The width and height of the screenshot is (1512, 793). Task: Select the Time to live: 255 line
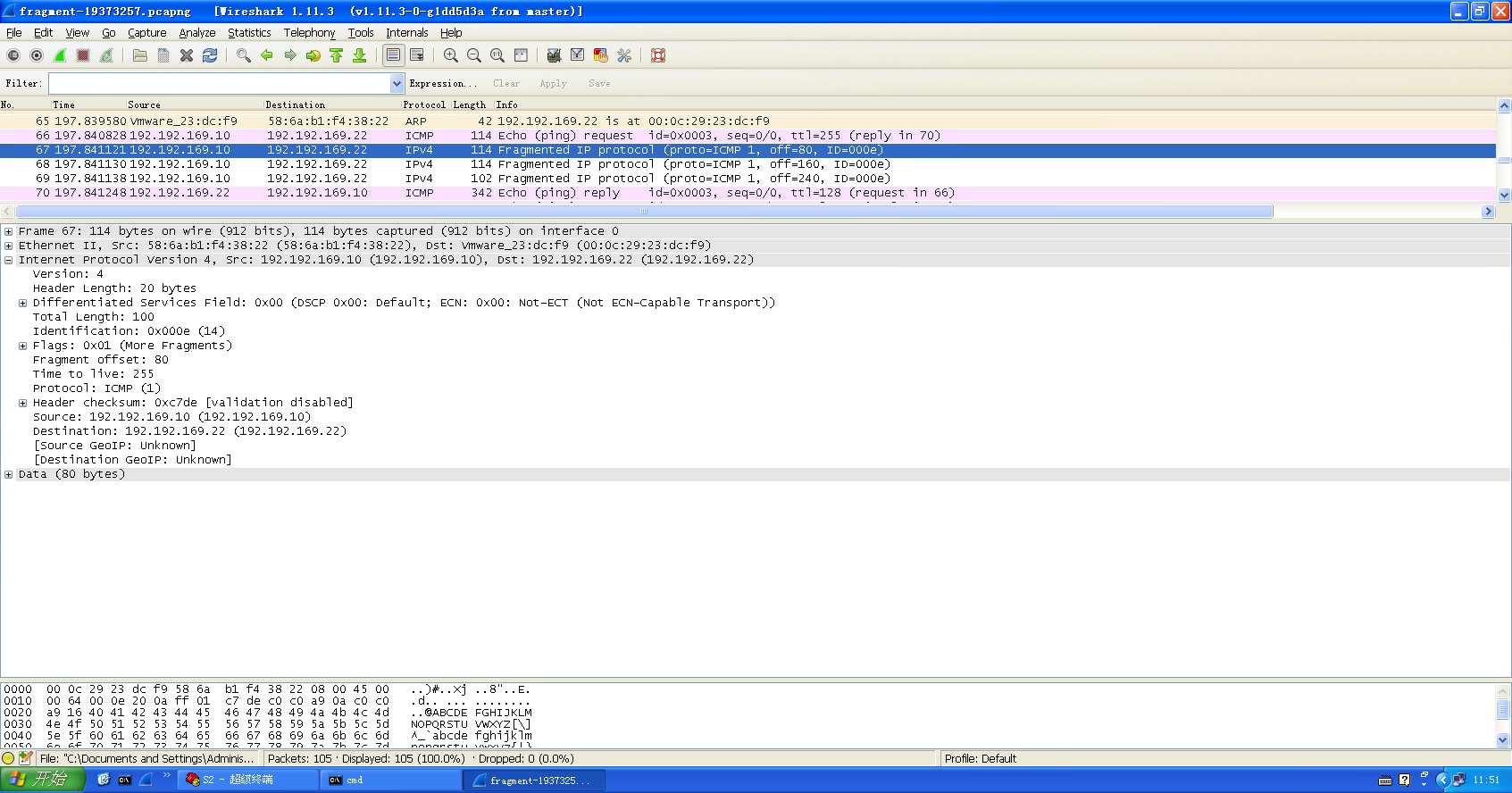click(x=94, y=374)
